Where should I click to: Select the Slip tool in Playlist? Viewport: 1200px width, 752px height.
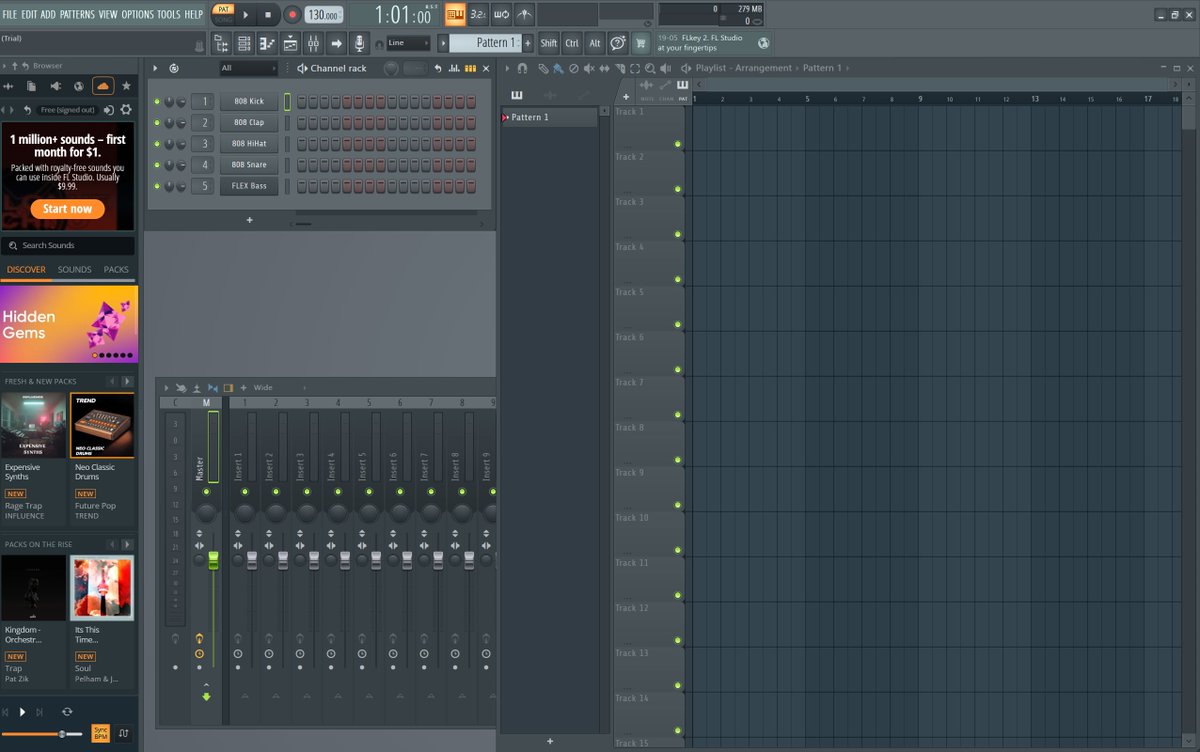pos(604,68)
